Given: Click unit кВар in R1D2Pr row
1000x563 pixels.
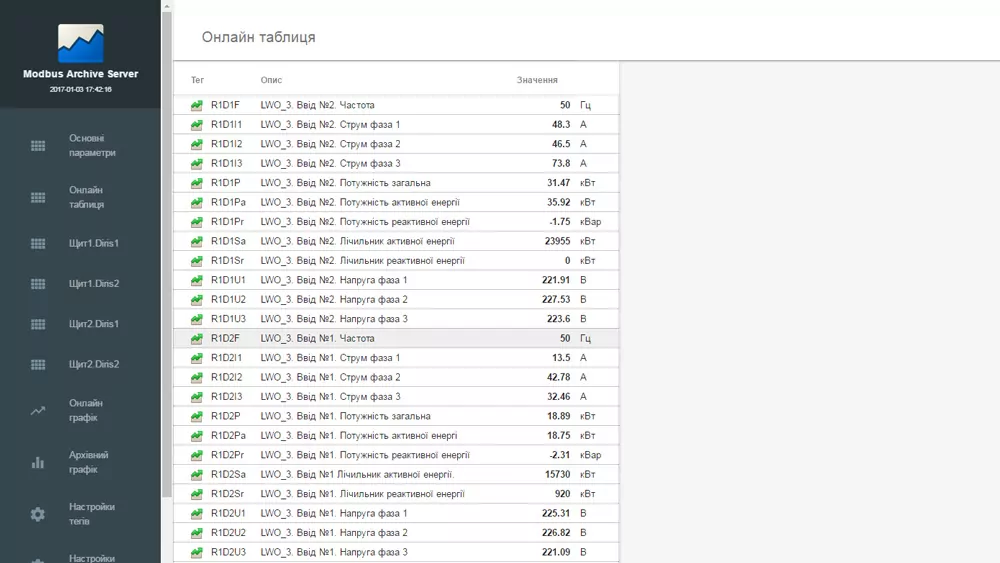Looking at the screenshot, I should point(591,455).
